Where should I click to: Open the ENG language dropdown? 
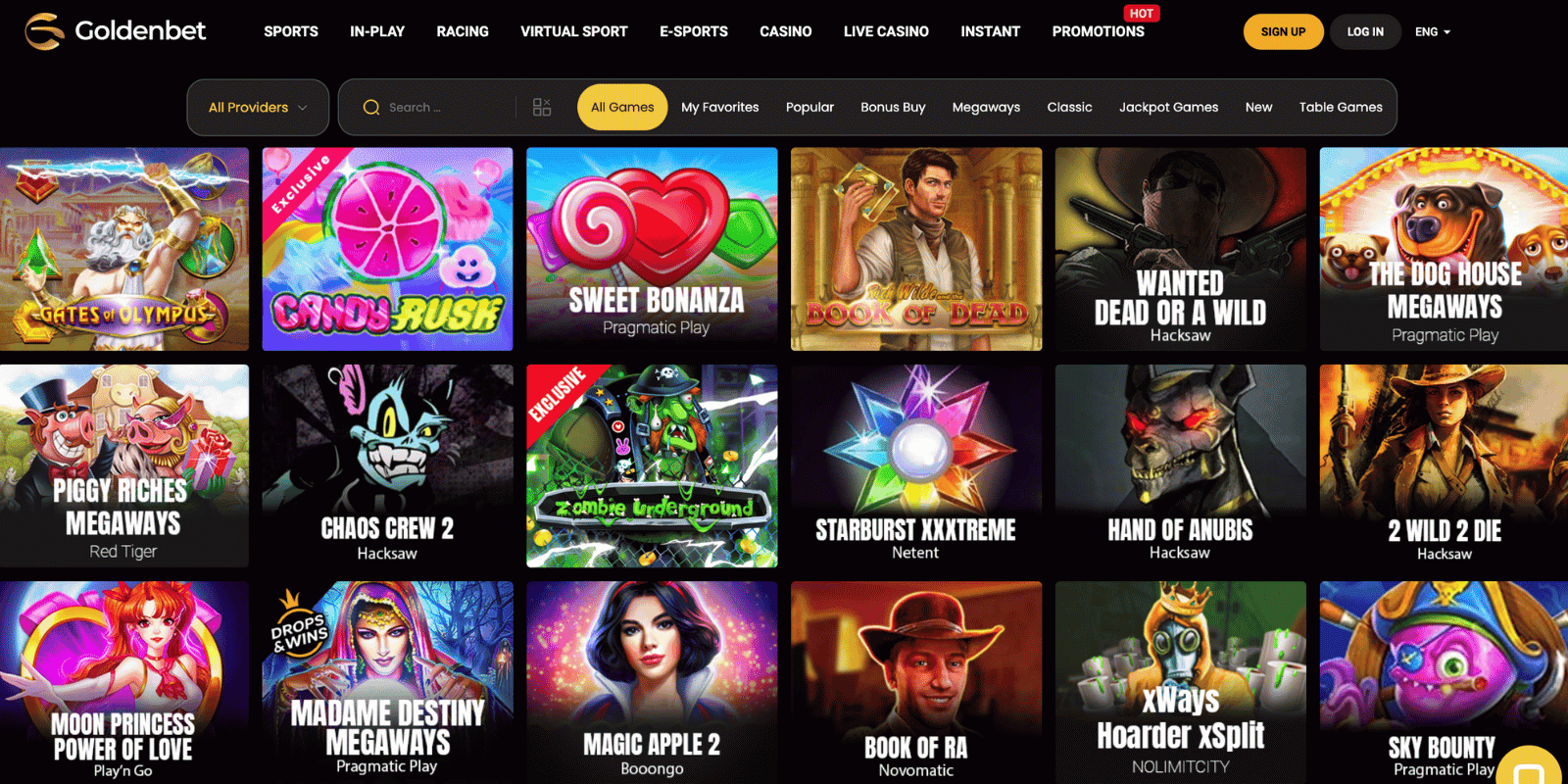coord(1433,32)
